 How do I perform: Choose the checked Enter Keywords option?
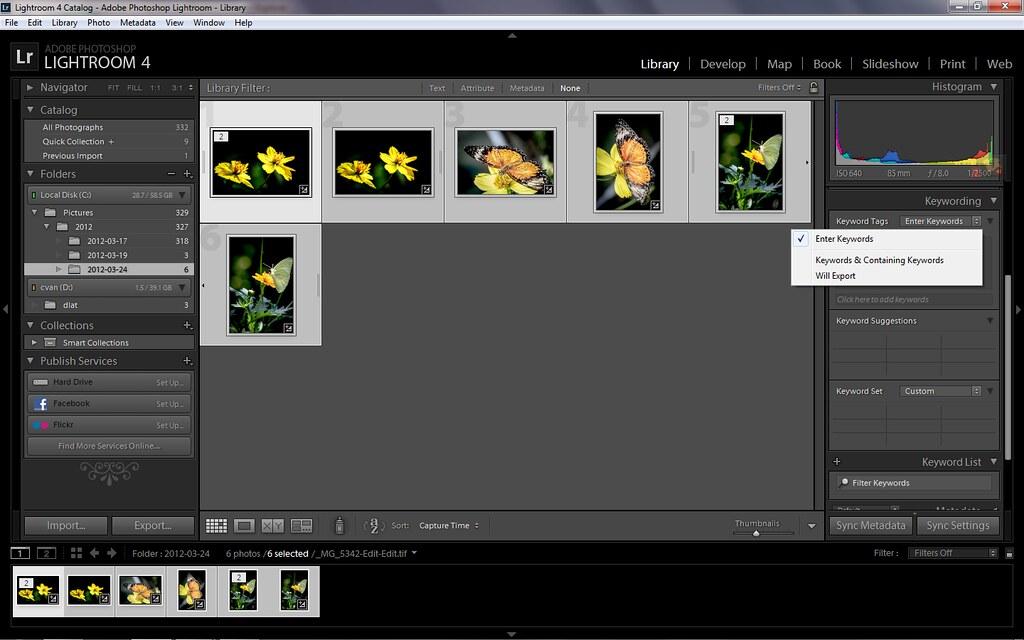coord(844,239)
